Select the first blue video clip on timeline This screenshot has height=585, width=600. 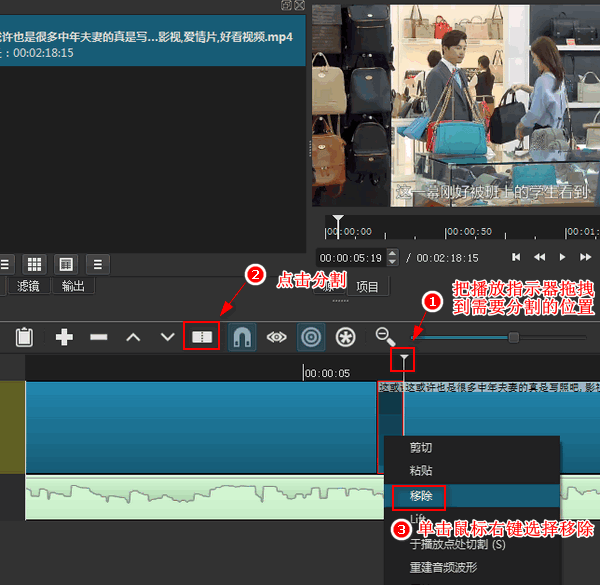(201, 427)
